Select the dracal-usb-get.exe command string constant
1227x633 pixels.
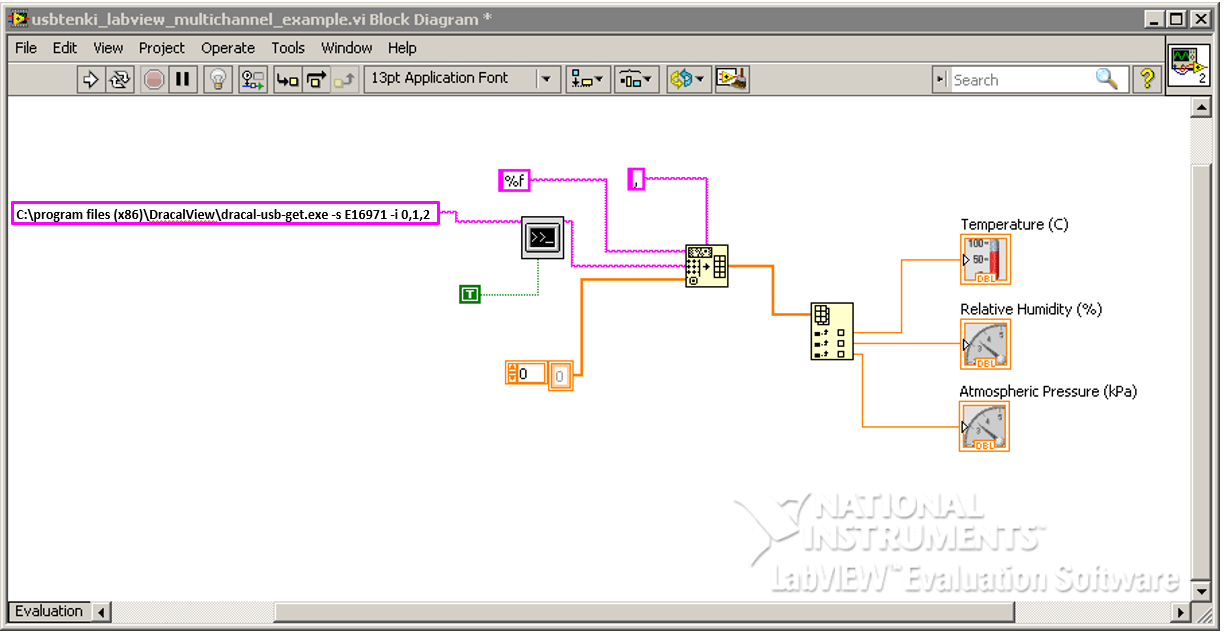coord(225,214)
